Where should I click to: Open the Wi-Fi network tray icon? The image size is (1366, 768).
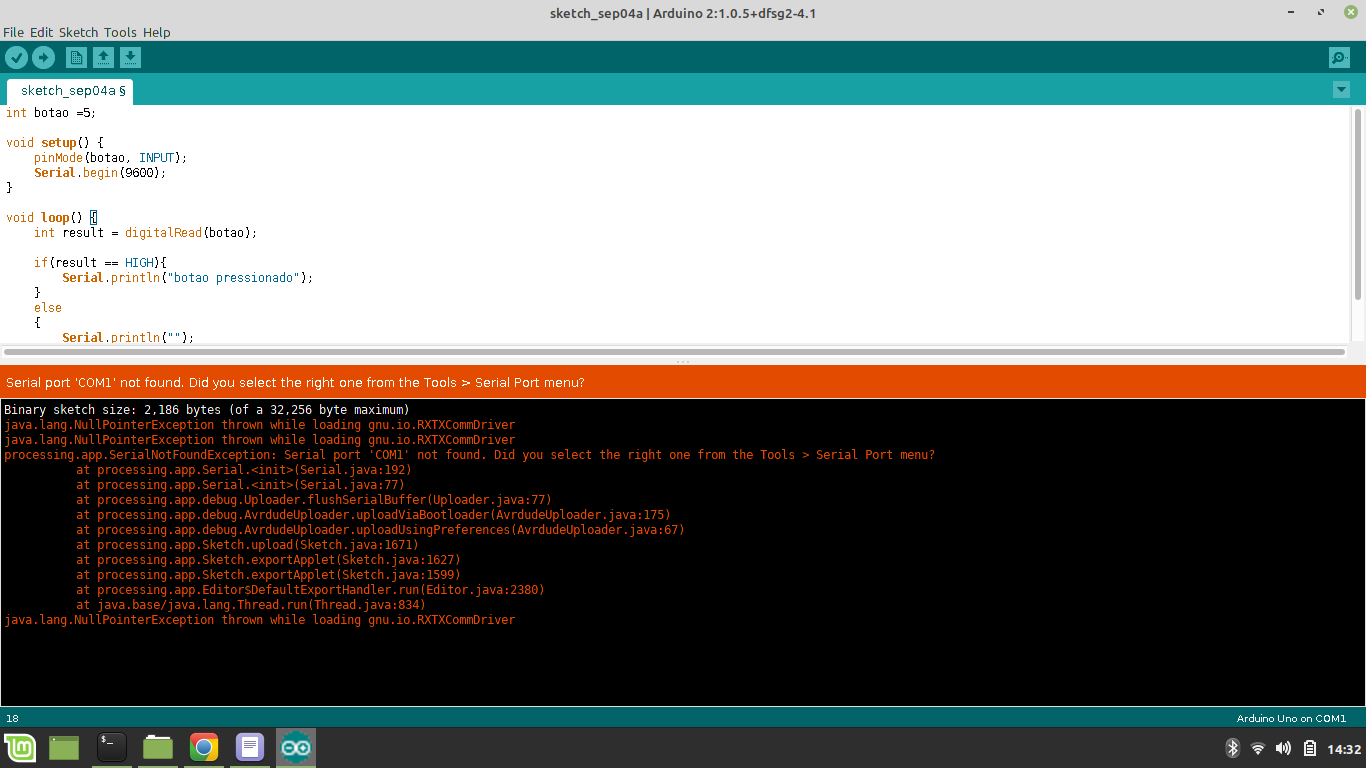[1258, 748]
